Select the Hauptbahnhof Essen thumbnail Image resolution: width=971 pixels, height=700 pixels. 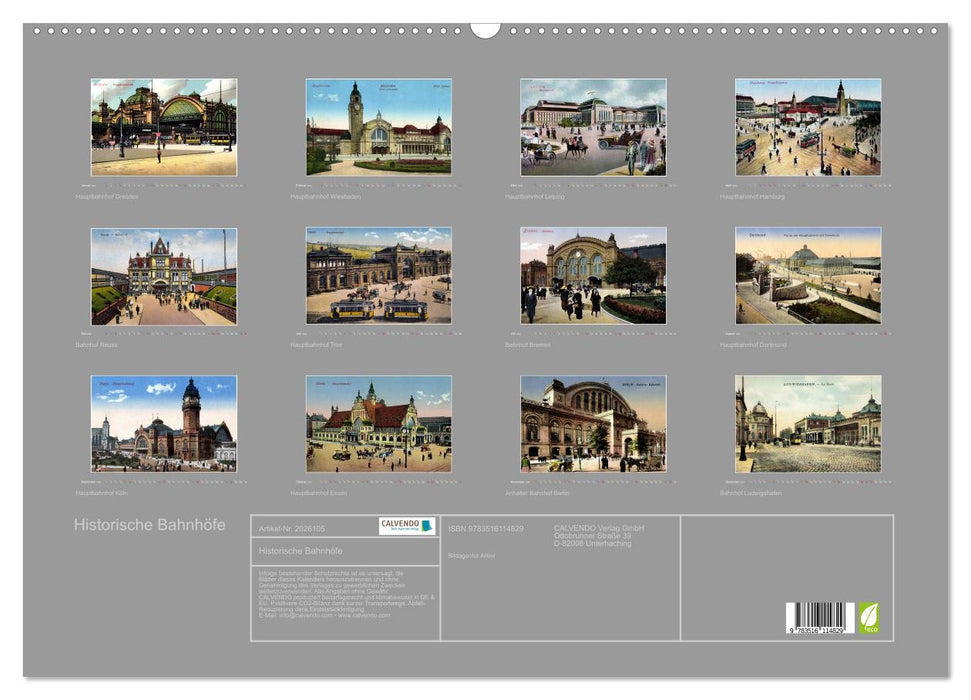click(x=378, y=423)
